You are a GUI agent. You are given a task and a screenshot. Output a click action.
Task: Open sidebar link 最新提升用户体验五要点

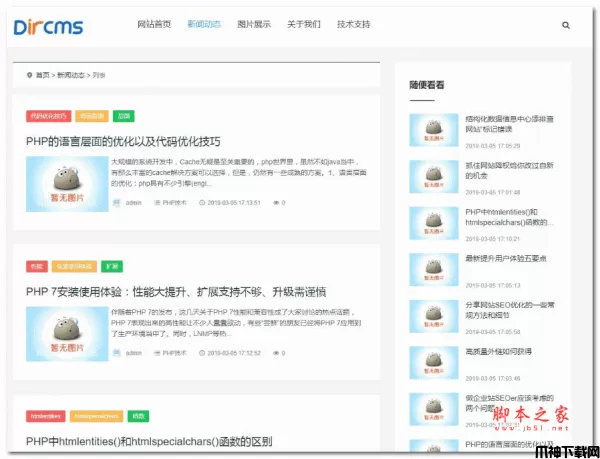[x=505, y=259]
